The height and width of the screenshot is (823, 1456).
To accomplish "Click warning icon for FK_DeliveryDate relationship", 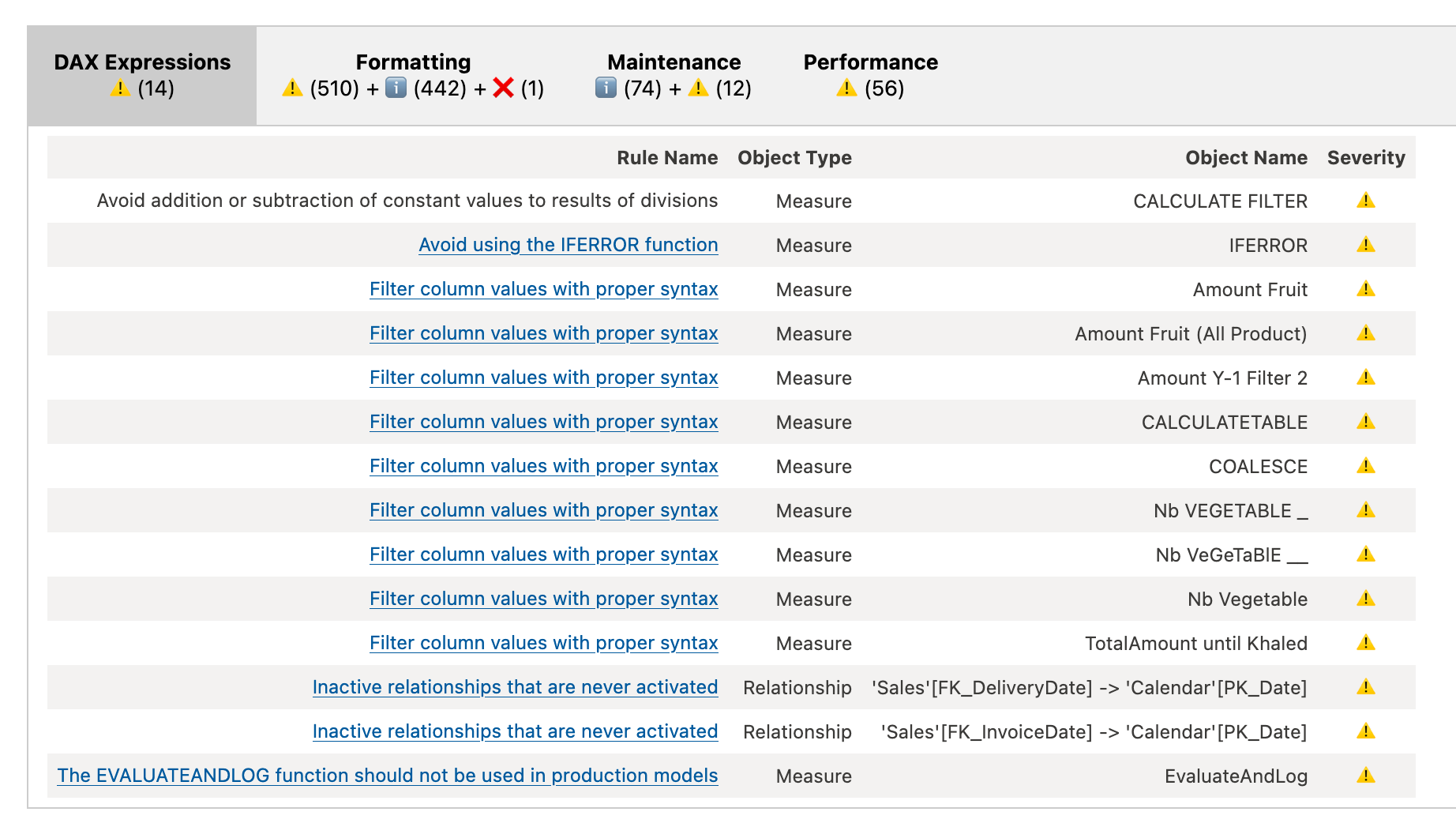I will tap(1366, 687).
